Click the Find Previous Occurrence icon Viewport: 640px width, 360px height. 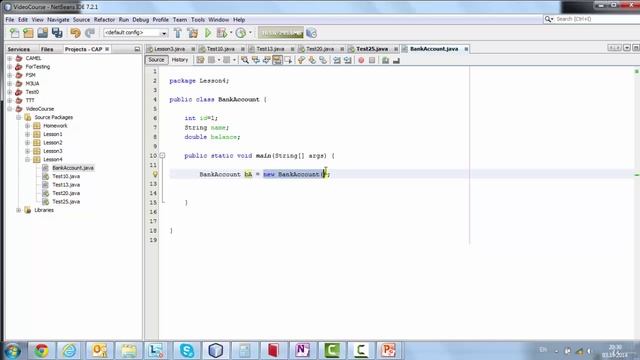coord(256,60)
